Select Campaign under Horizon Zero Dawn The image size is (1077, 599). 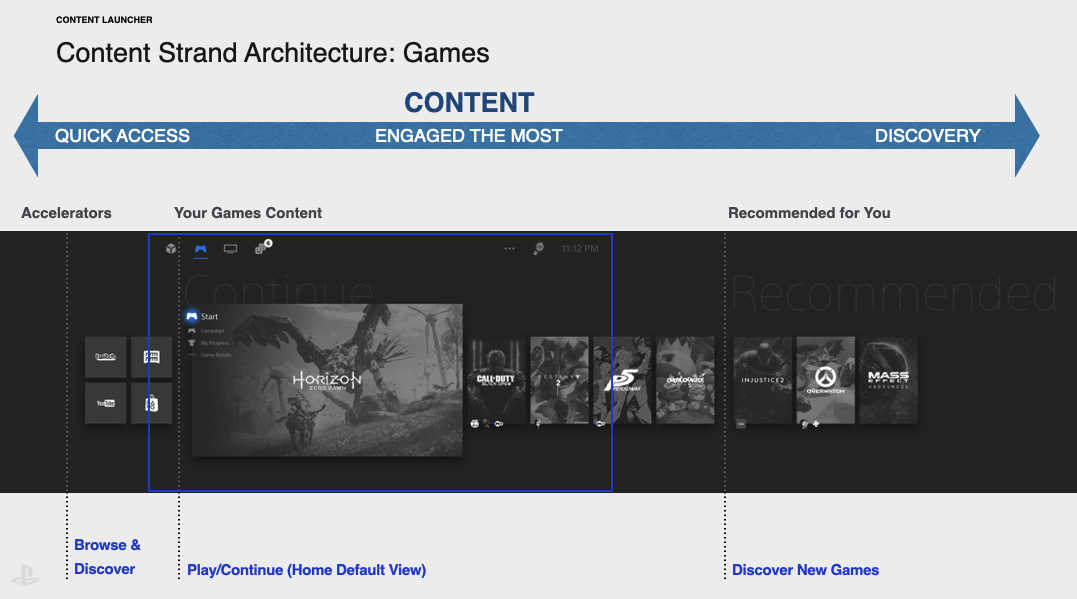coord(207,331)
